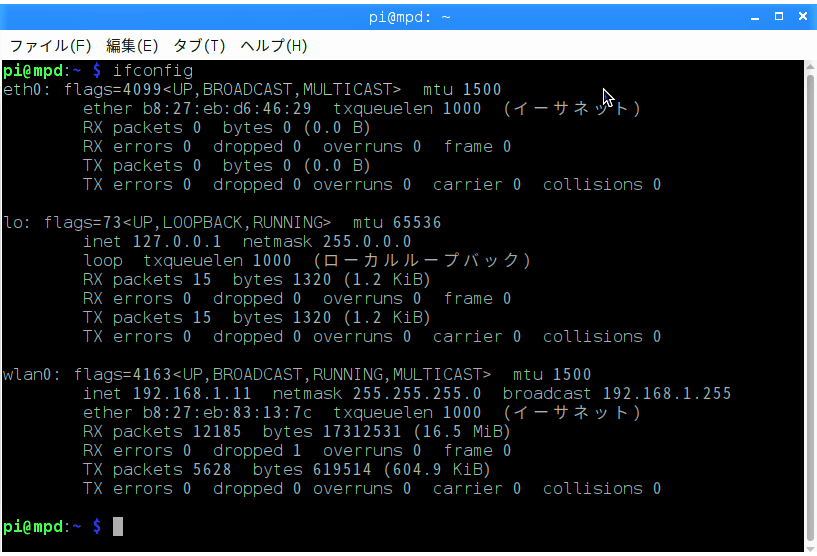
Task: Click the terminal cursor block
Action: tap(118, 526)
